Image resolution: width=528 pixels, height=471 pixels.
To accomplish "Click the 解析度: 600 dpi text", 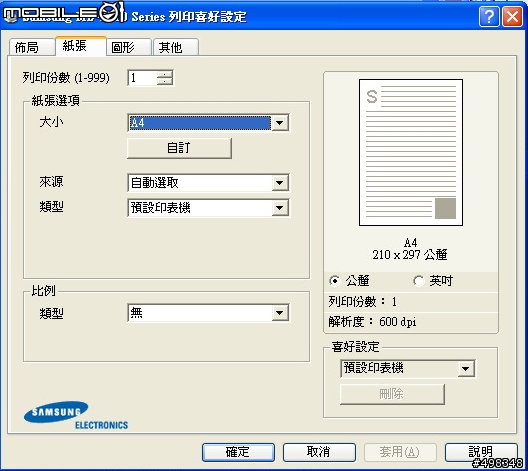I will point(372,322).
